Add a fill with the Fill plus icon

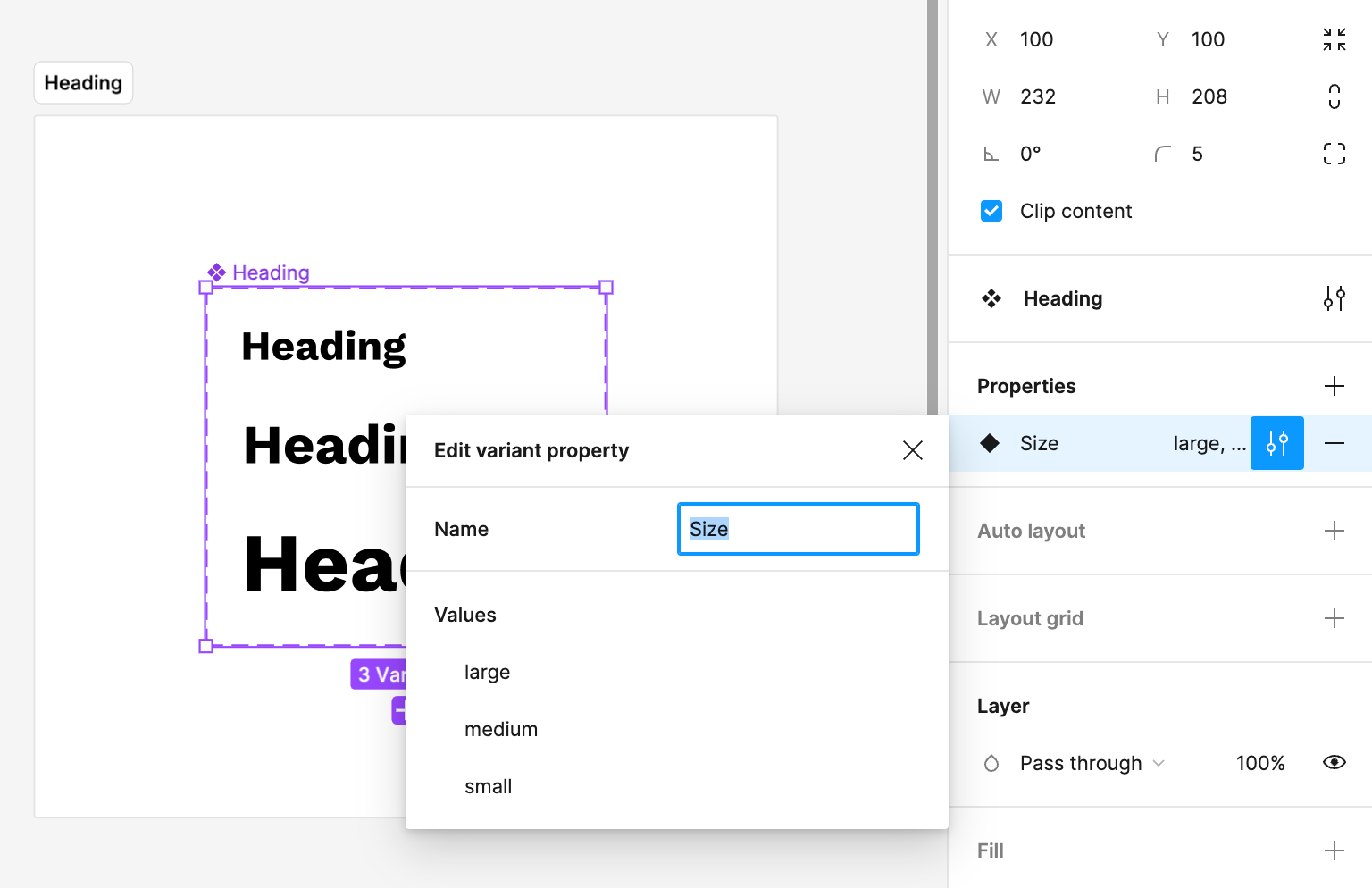click(x=1334, y=850)
